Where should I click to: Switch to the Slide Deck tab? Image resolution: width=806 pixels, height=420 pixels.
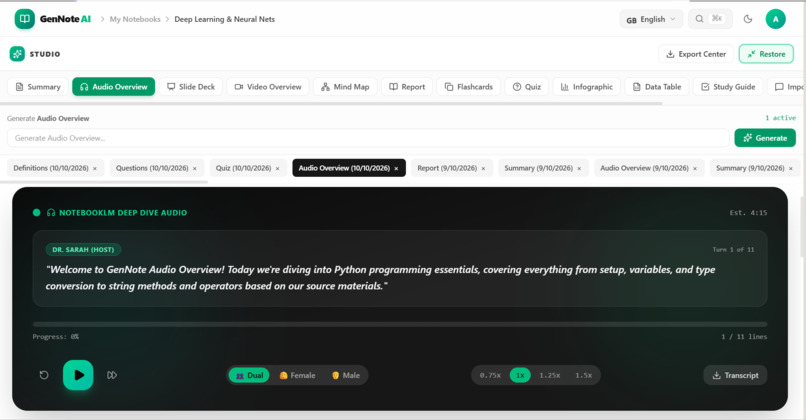191,87
